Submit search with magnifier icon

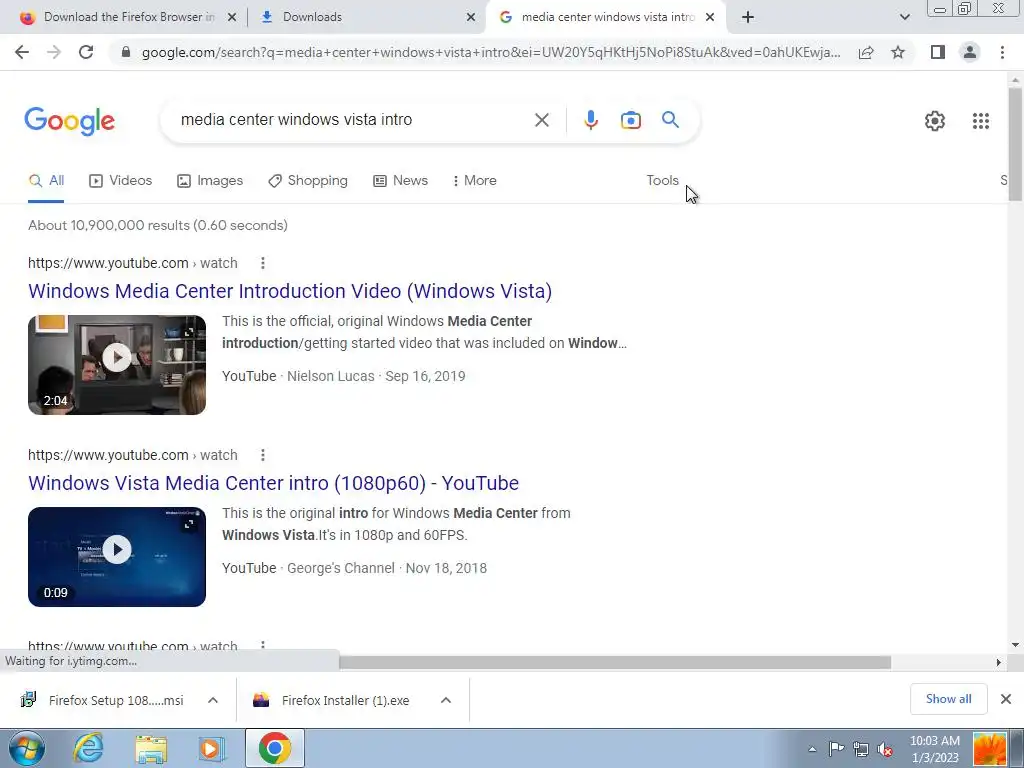(x=670, y=120)
